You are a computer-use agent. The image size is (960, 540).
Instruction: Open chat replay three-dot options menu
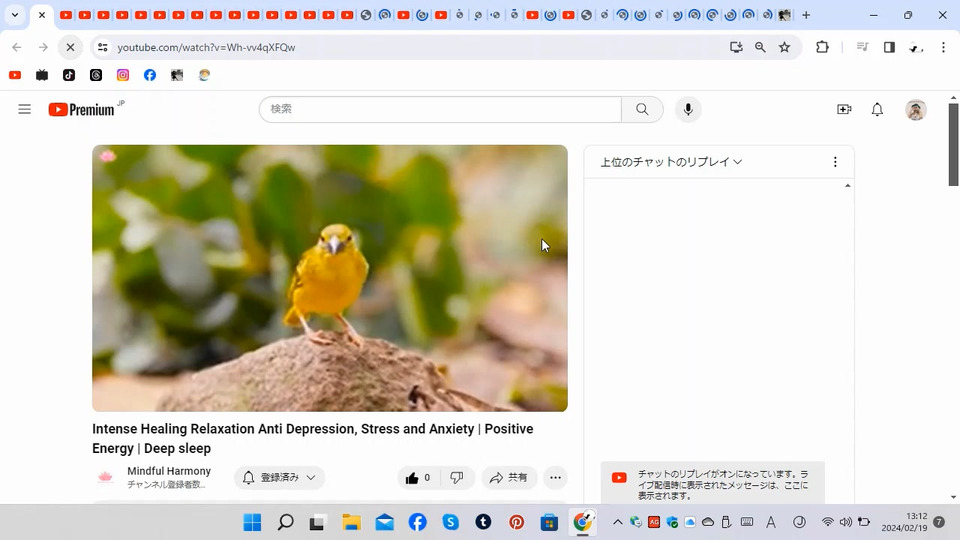click(835, 162)
